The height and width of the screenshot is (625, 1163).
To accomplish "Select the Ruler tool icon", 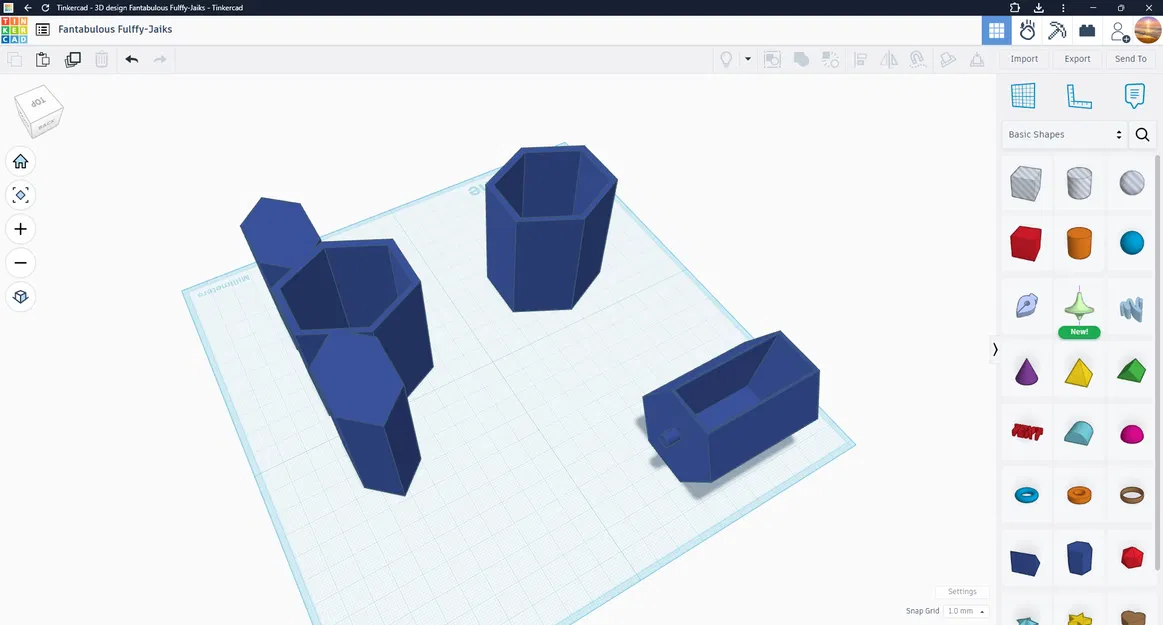I will pyautogui.click(x=1078, y=96).
